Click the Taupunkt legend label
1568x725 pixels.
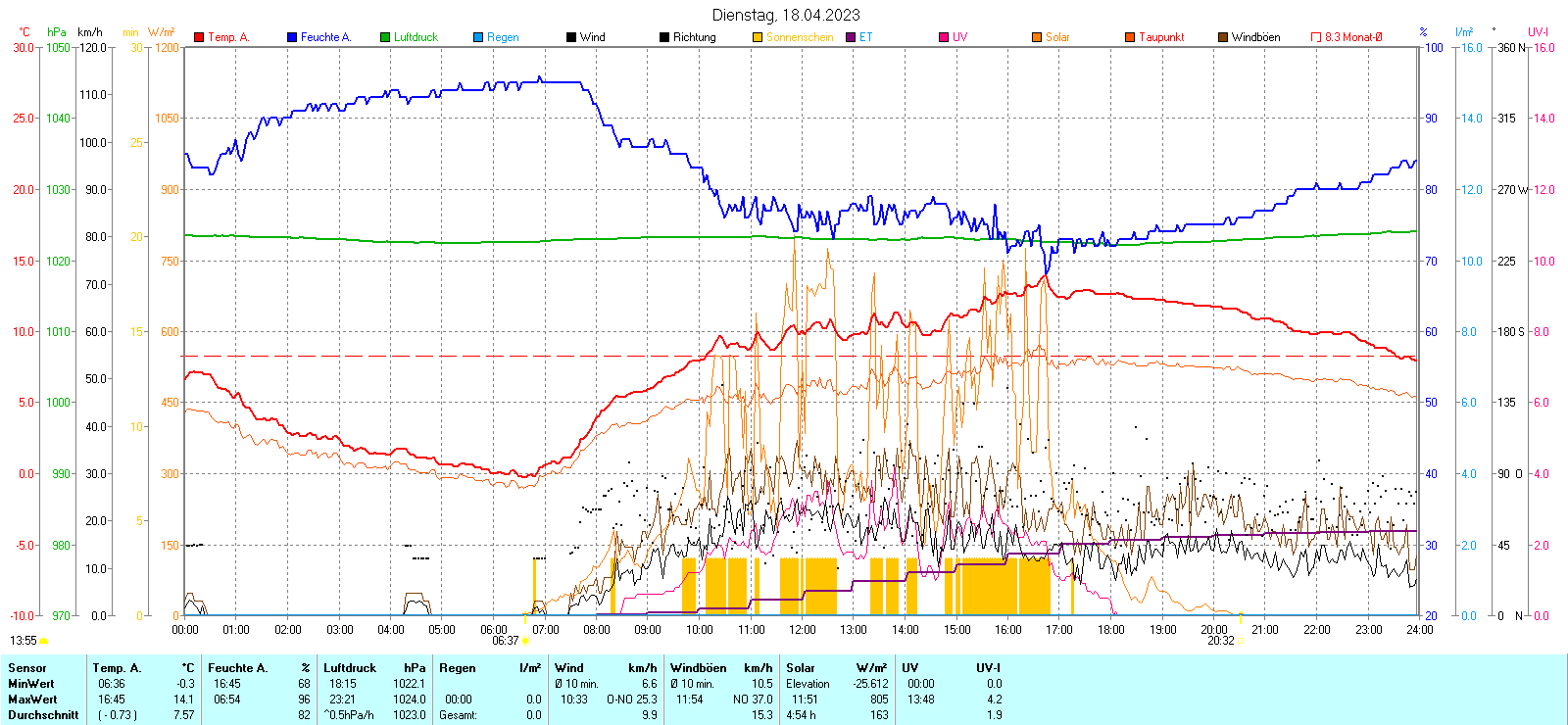[x=1161, y=37]
